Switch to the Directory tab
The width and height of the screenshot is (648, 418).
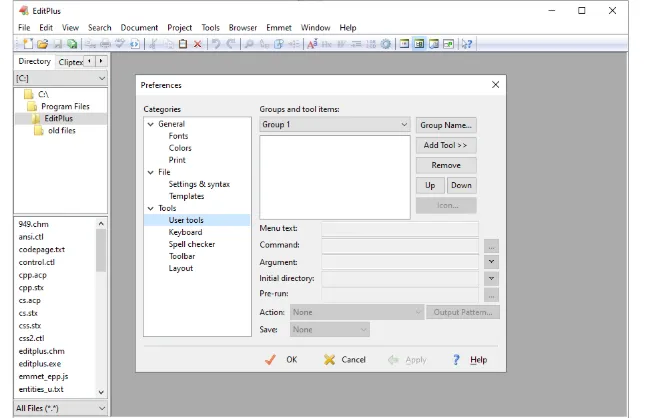34,61
